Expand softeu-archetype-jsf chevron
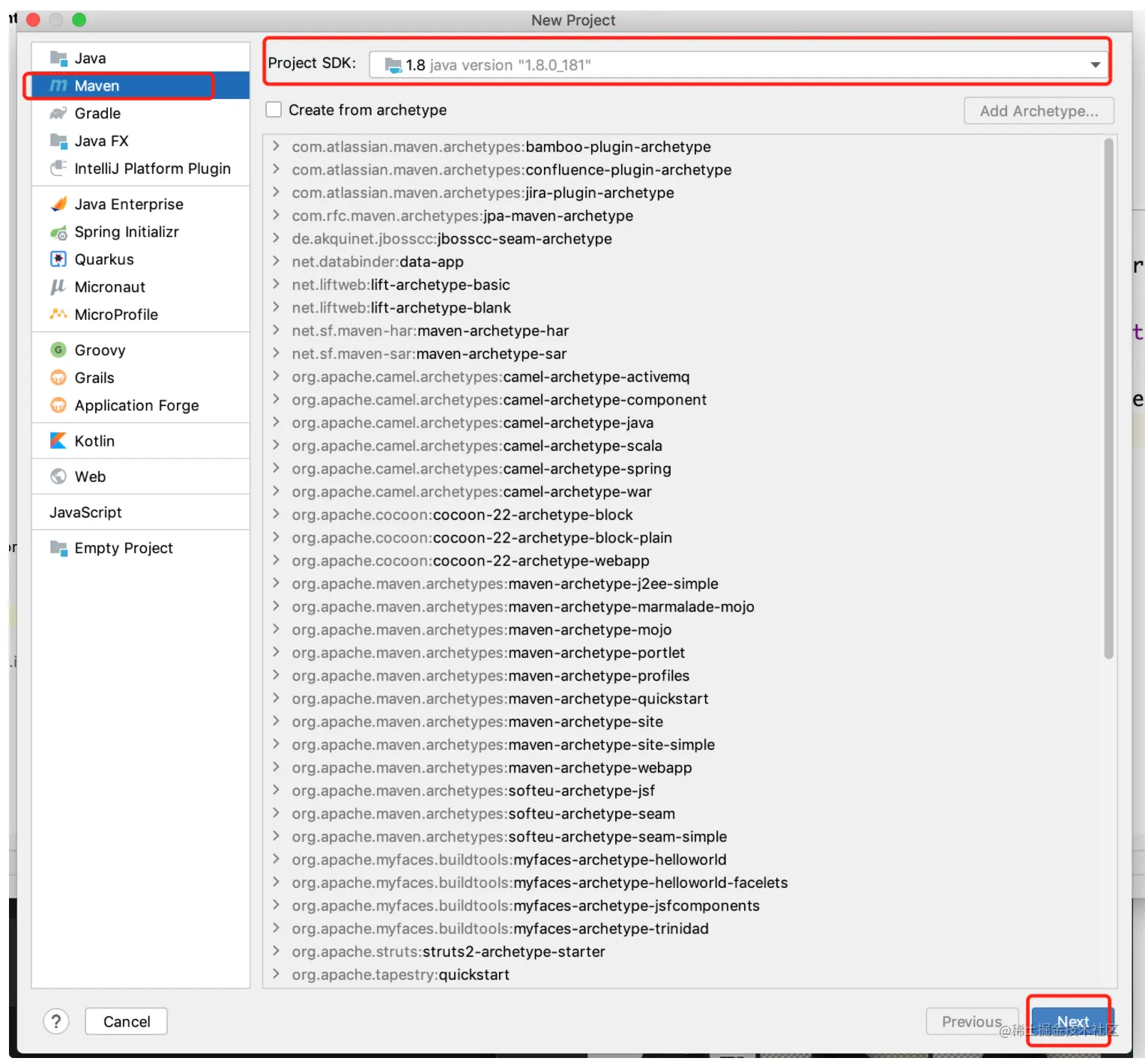1145x1064 pixels. pyautogui.click(x=277, y=791)
